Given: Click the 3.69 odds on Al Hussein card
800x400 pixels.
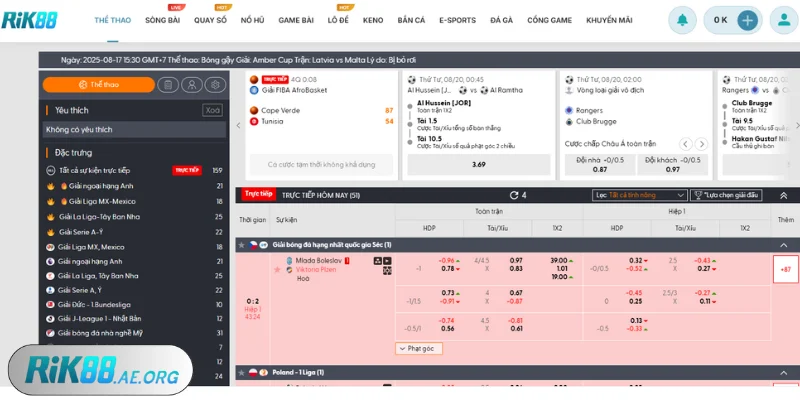Looking at the screenshot, I should tap(478, 164).
